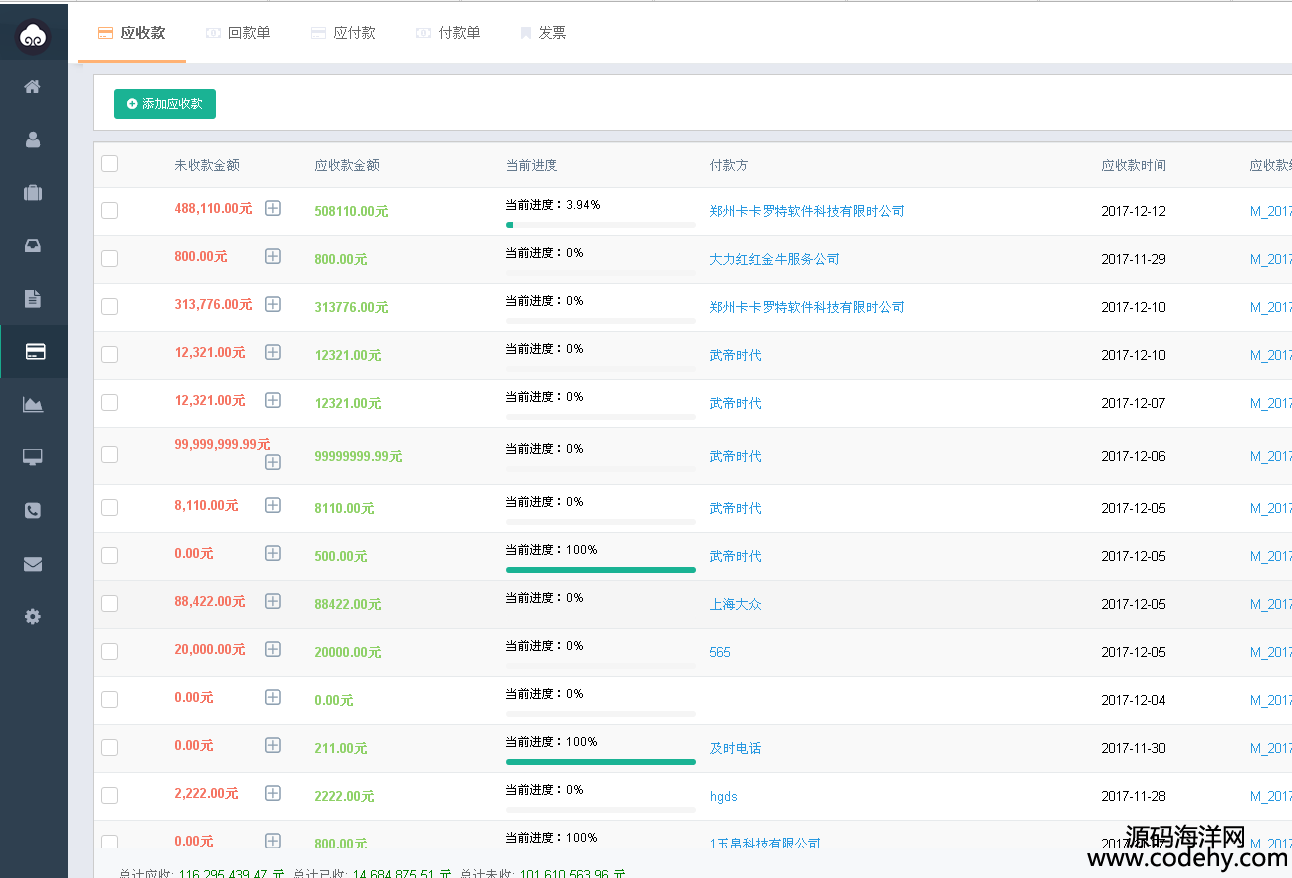This screenshot has height=878, width=1292.
Task: Click the 添加应收款 button
Action: 165,104
